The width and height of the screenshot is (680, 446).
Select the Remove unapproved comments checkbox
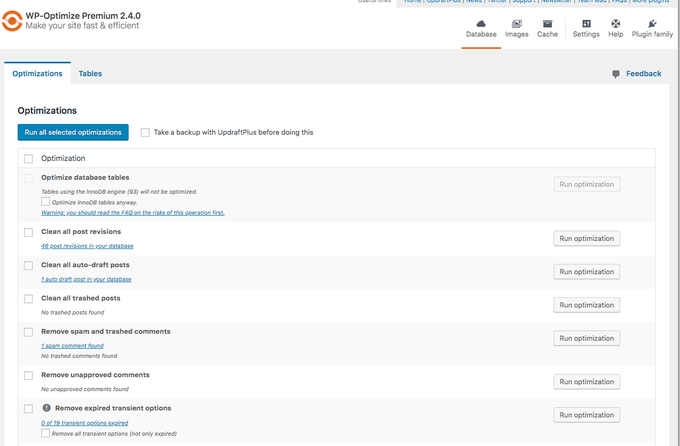[29, 375]
